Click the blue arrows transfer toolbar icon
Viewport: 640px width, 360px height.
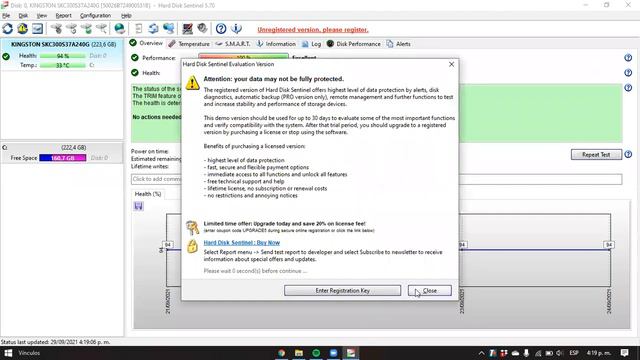tap(153, 29)
